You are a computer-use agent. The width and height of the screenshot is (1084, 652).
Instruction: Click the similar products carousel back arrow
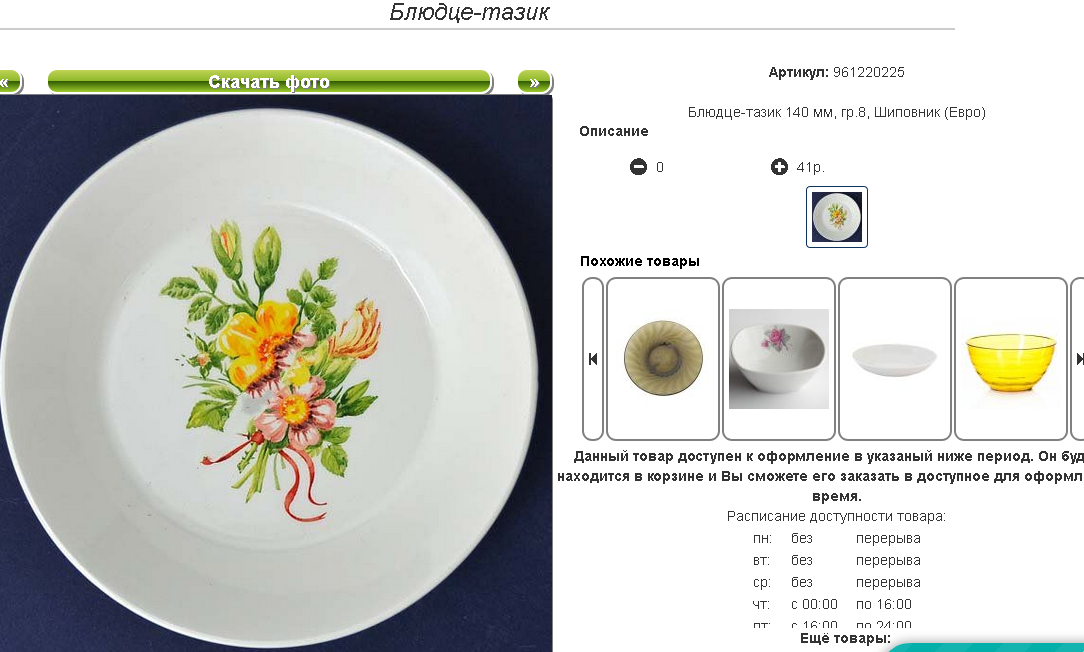(x=593, y=359)
